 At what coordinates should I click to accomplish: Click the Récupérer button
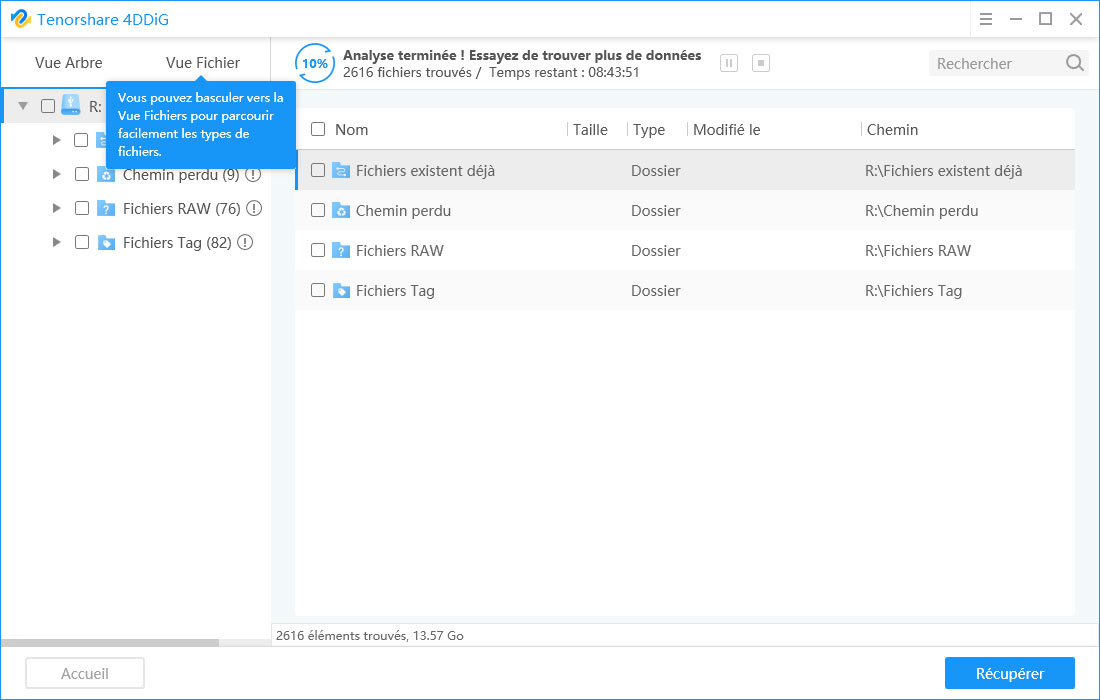coord(1010,673)
